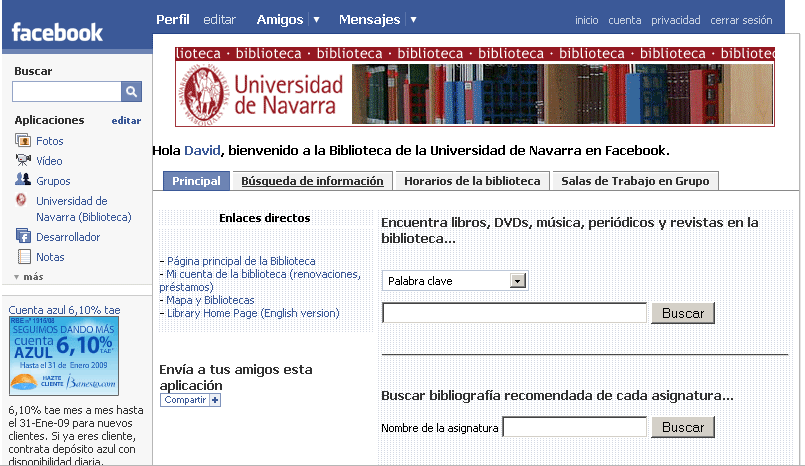Viewport: 805px width, 466px height.
Task: Focus the catalog search text field
Action: (514, 313)
